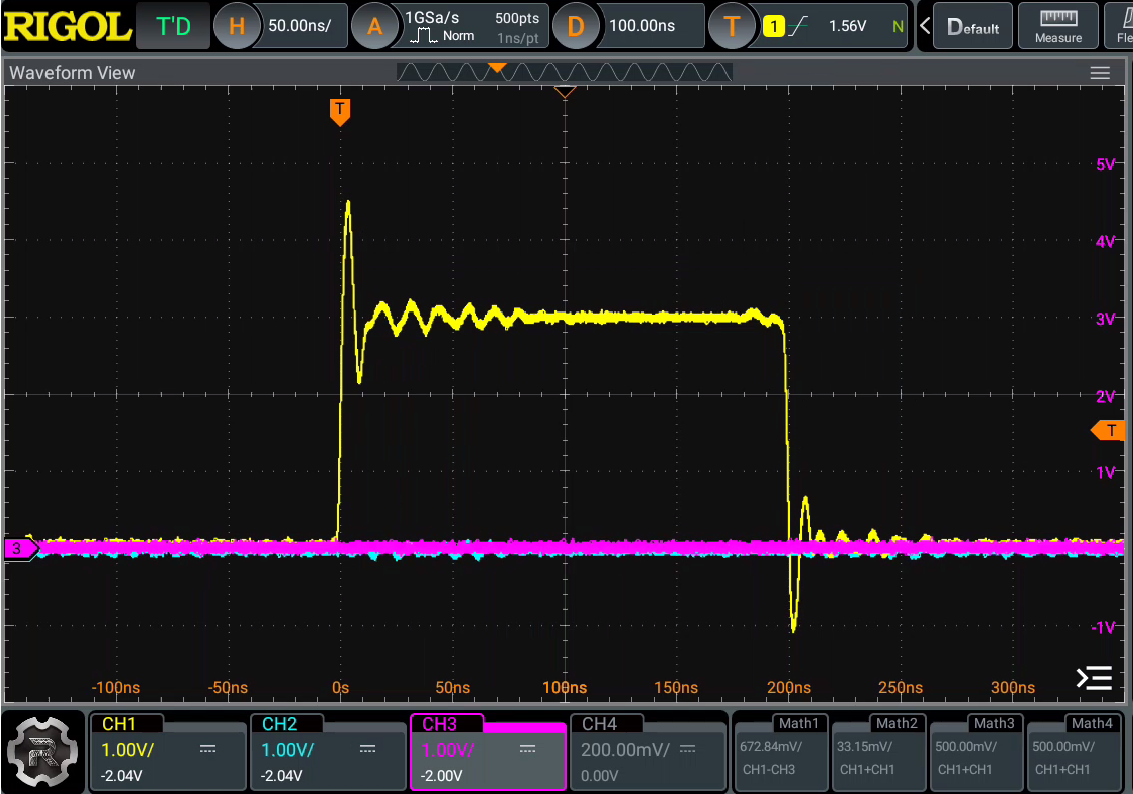The height and width of the screenshot is (794, 1133).
Task: Click CH4 200.00mV/ vertical scale
Action: 625,750
